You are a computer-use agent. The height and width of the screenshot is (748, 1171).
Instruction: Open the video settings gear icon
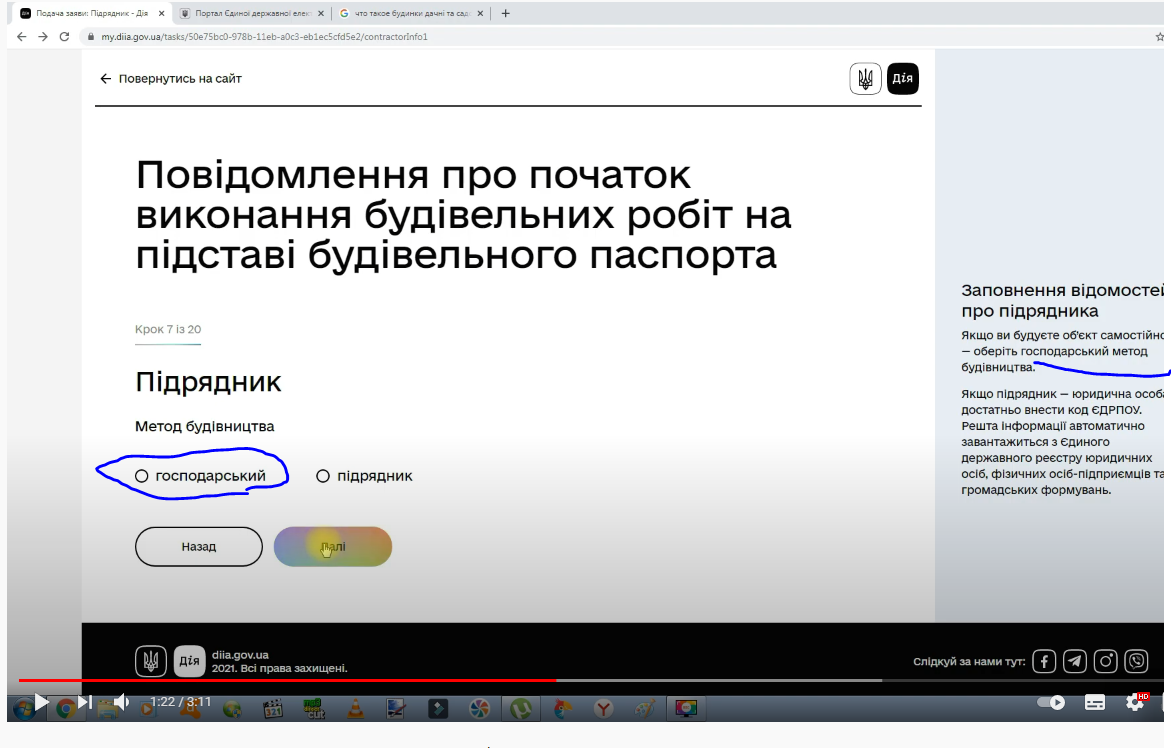tap(1135, 702)
